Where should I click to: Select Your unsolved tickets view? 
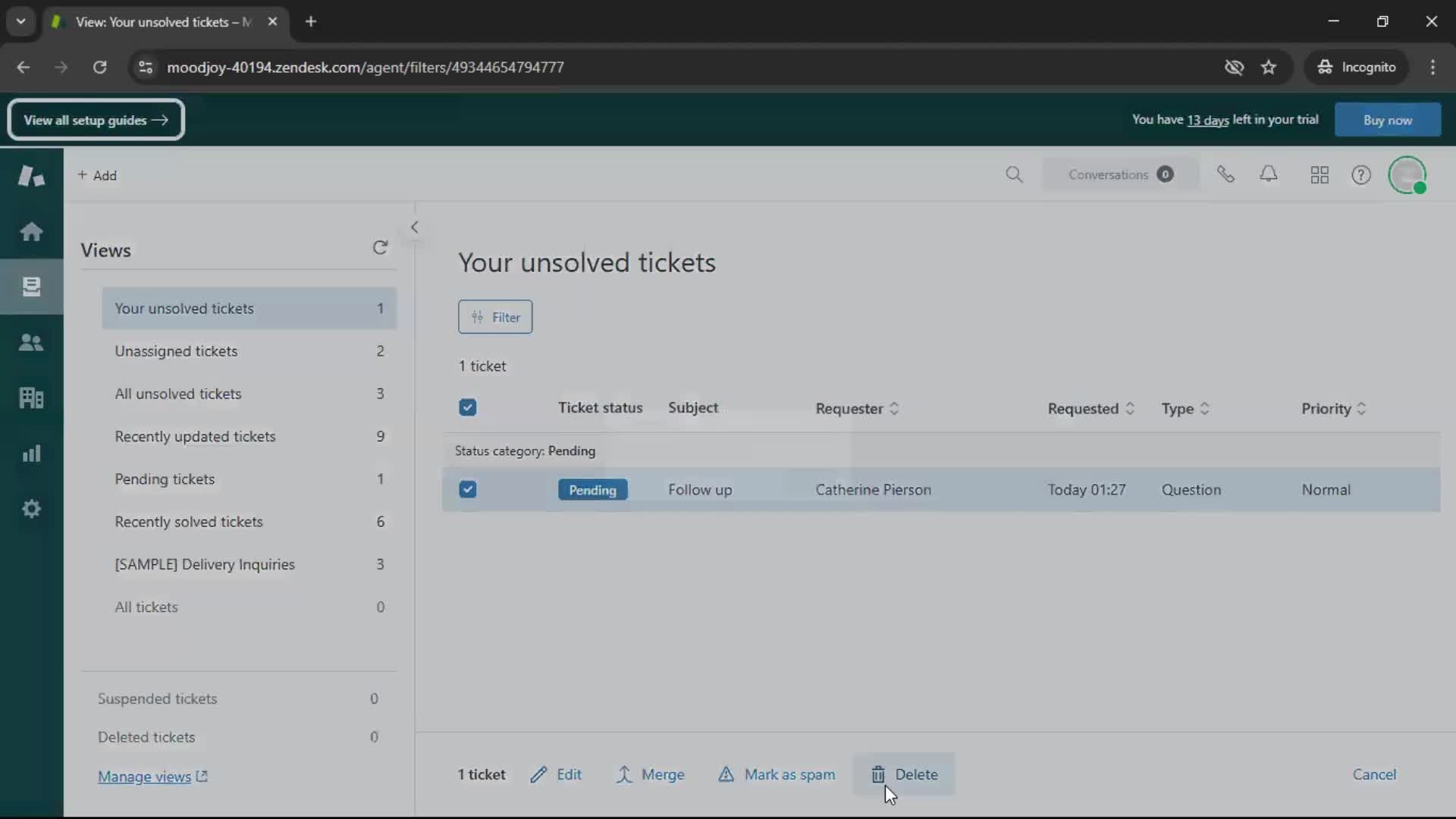coord(249,309)
